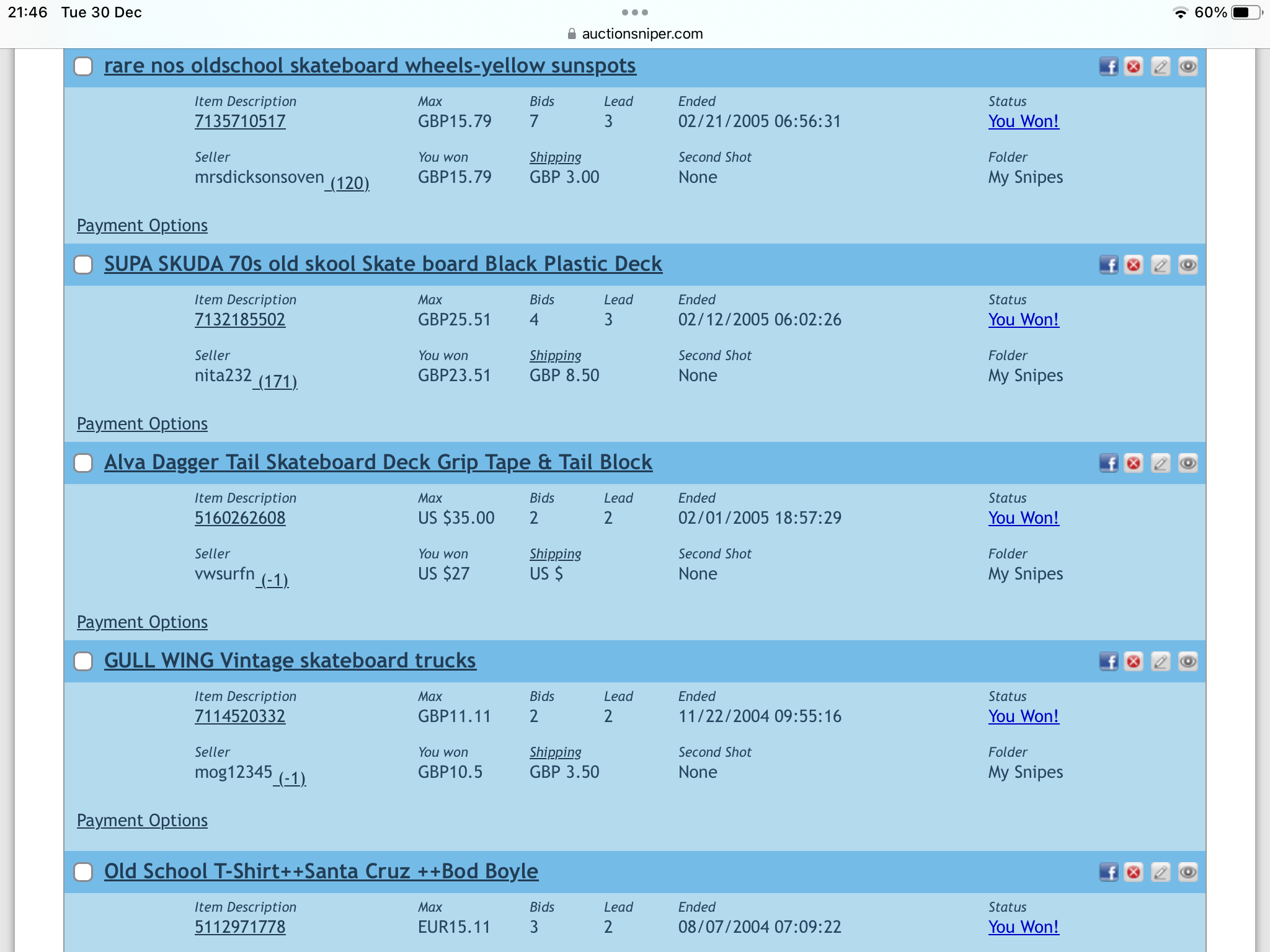Screen dimensions: 1270x952
Task: Edit the Alva Dagger Tail snipe
Action: pyautogui.click(x=1160, y=463)
